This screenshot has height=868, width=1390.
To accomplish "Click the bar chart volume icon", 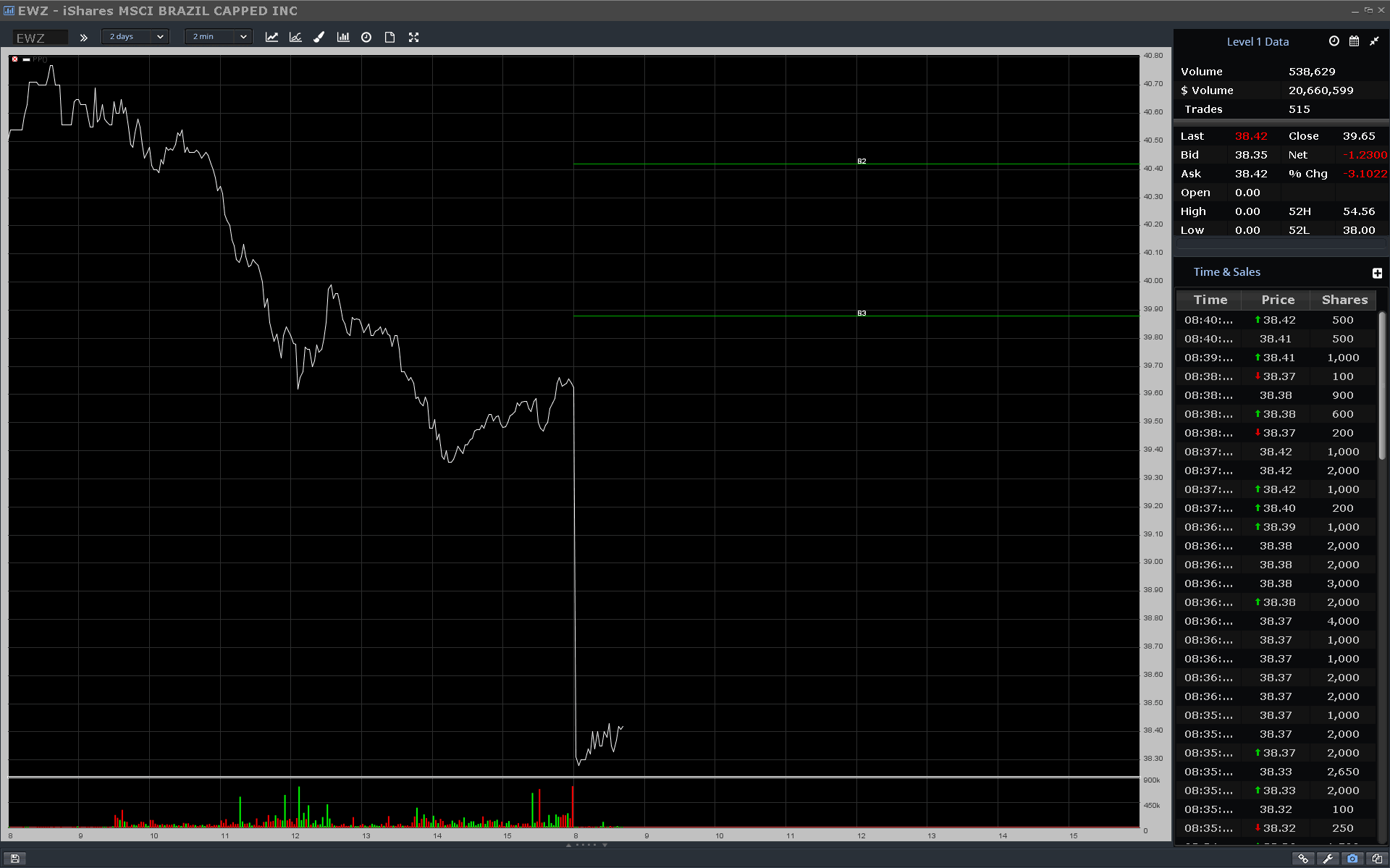I will pos(343,37).
